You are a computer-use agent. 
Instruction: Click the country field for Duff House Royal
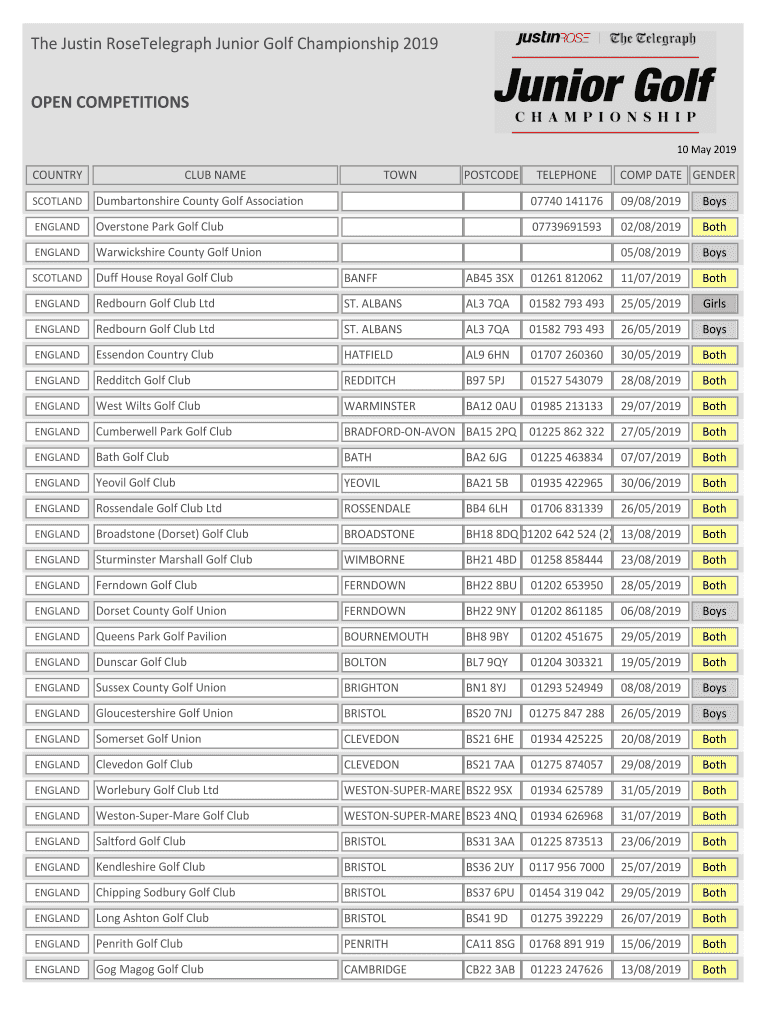[x=57, y=278]
